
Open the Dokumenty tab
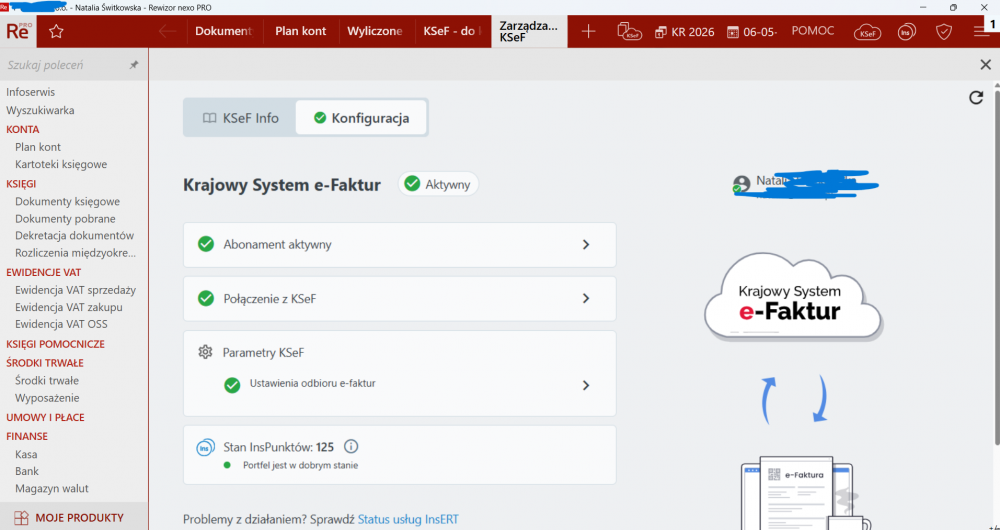point(224,31)
